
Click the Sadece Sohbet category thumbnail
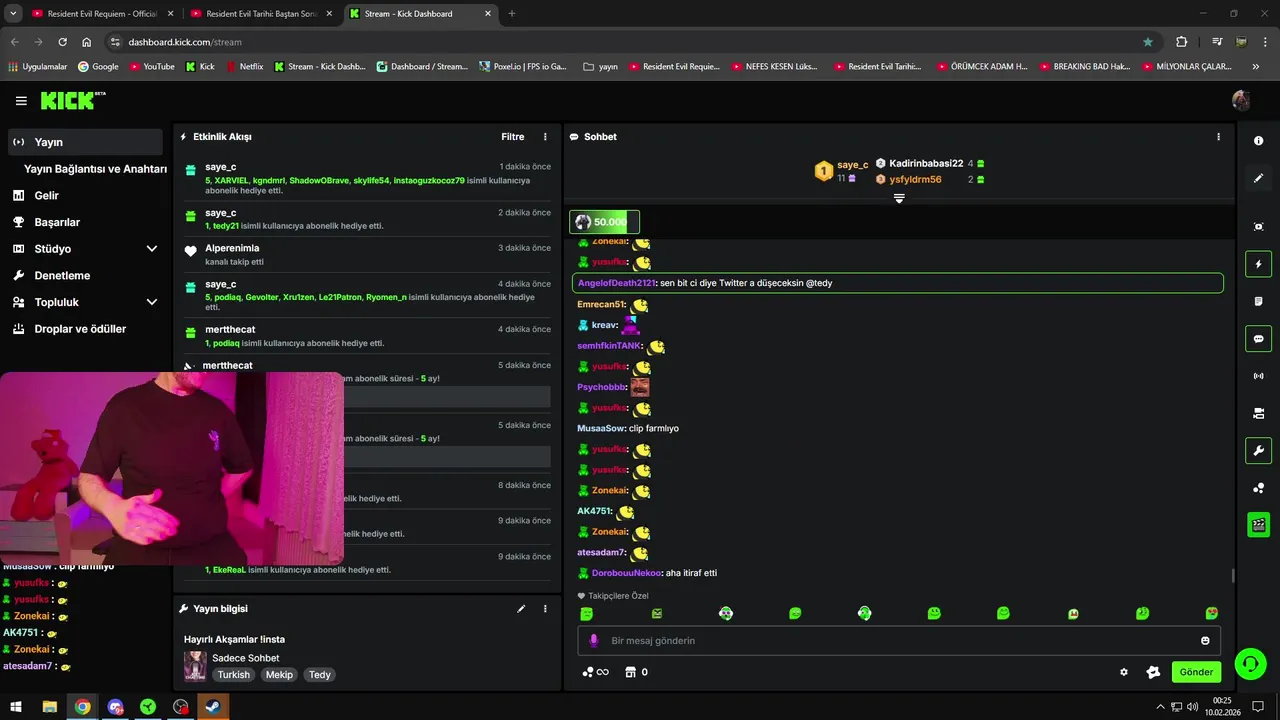pyautogui.click(x=195, y=666)
